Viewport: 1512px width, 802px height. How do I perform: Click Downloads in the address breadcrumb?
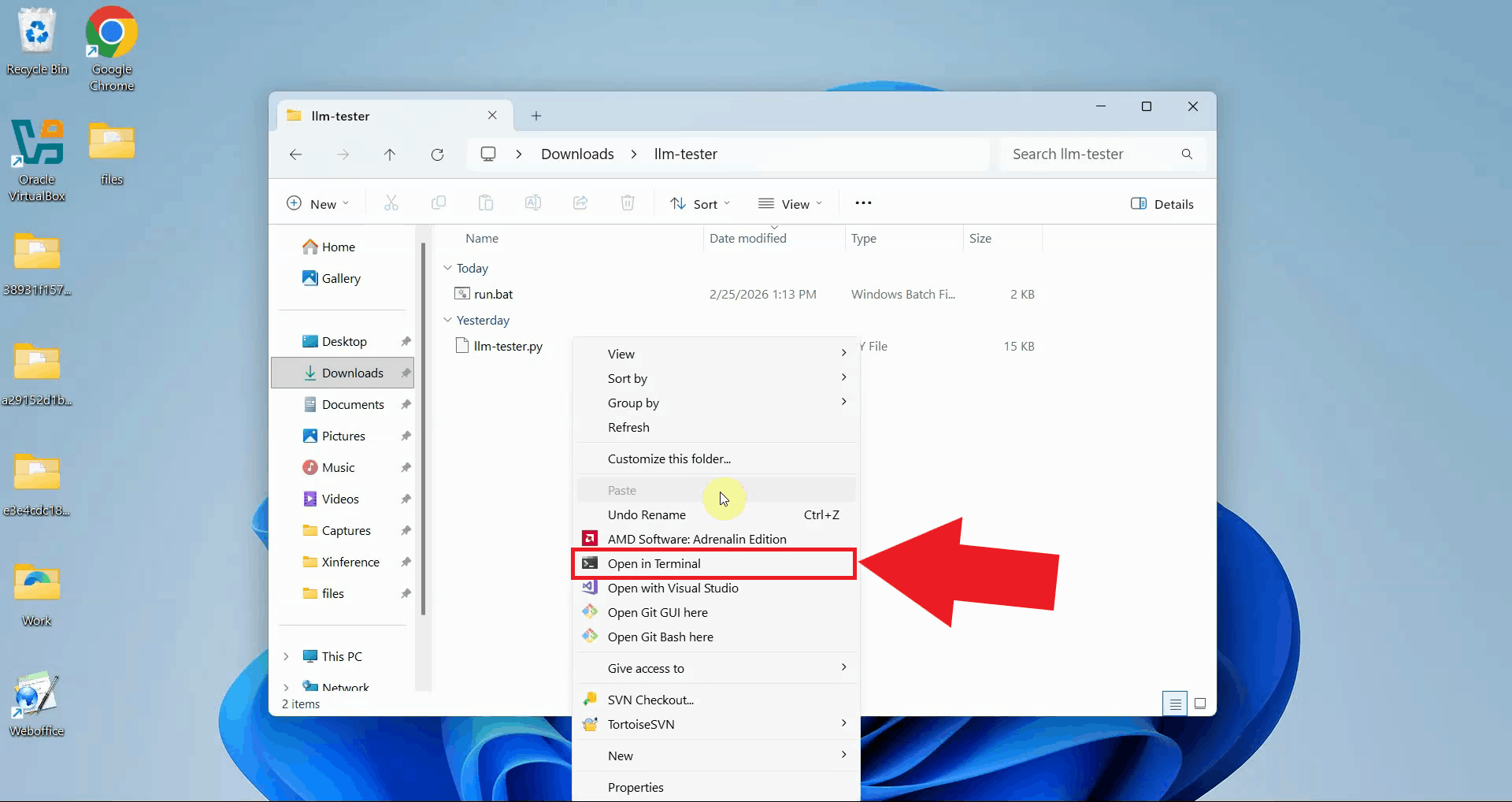click(577, 154)
